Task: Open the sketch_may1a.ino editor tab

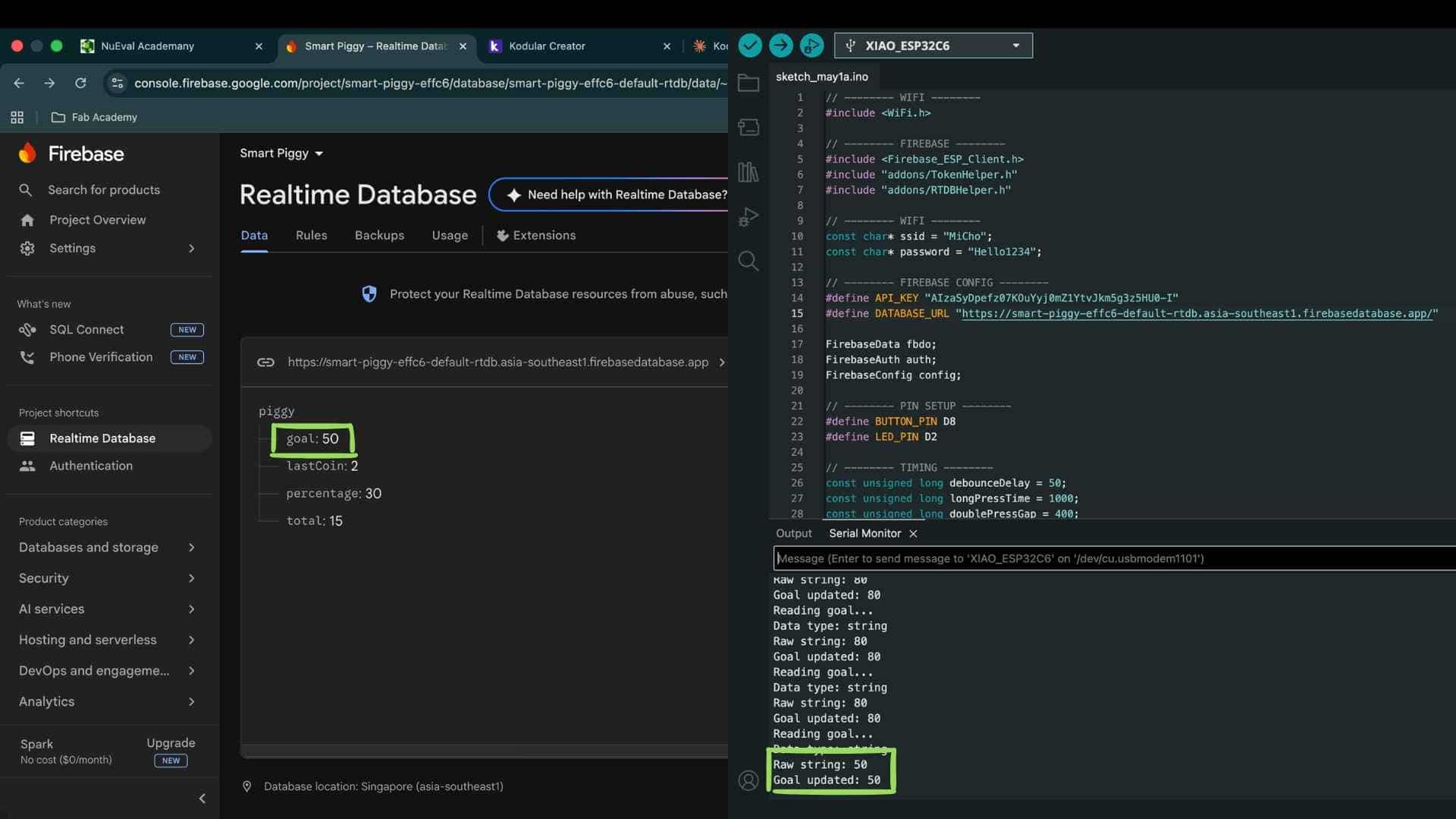Action: tap(822, 77)
